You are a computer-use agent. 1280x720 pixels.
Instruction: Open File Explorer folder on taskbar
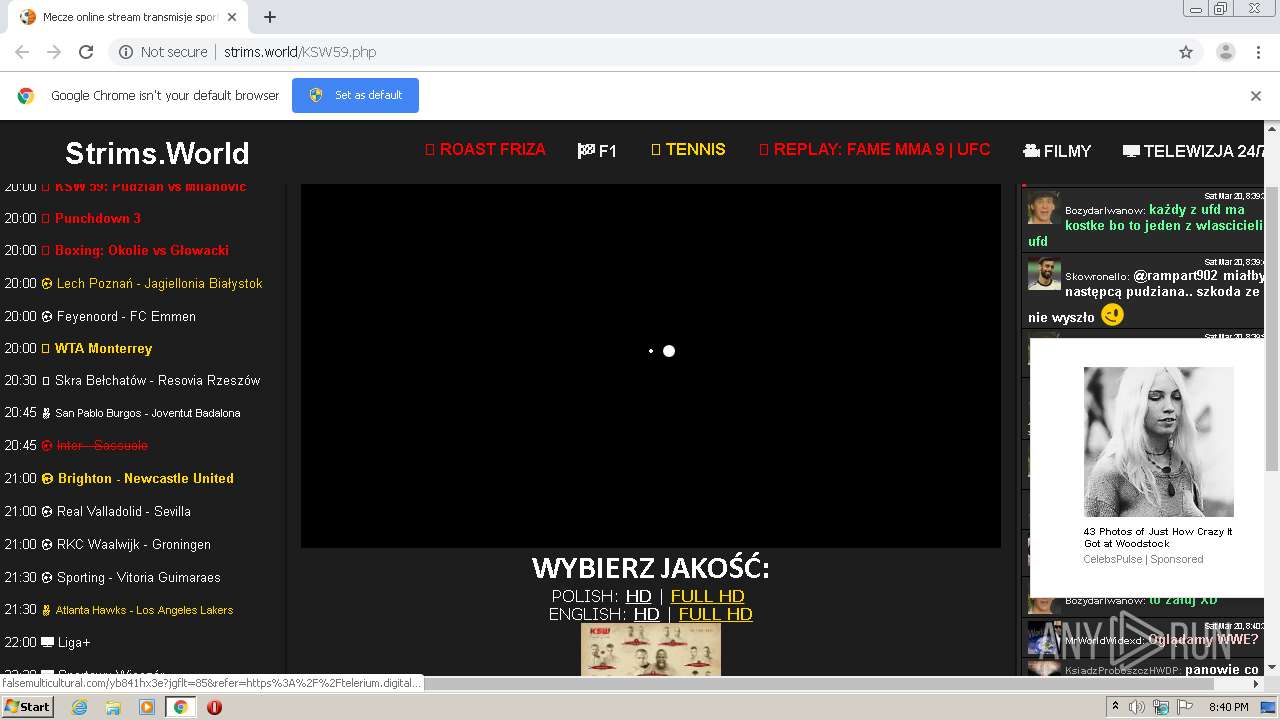(113, 707)
